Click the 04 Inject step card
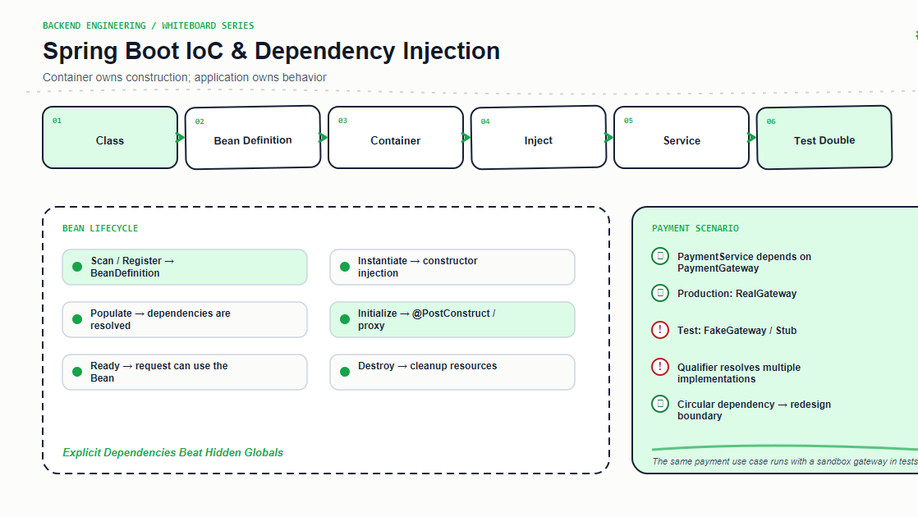The image size is (918, 517). pos(539,138)
